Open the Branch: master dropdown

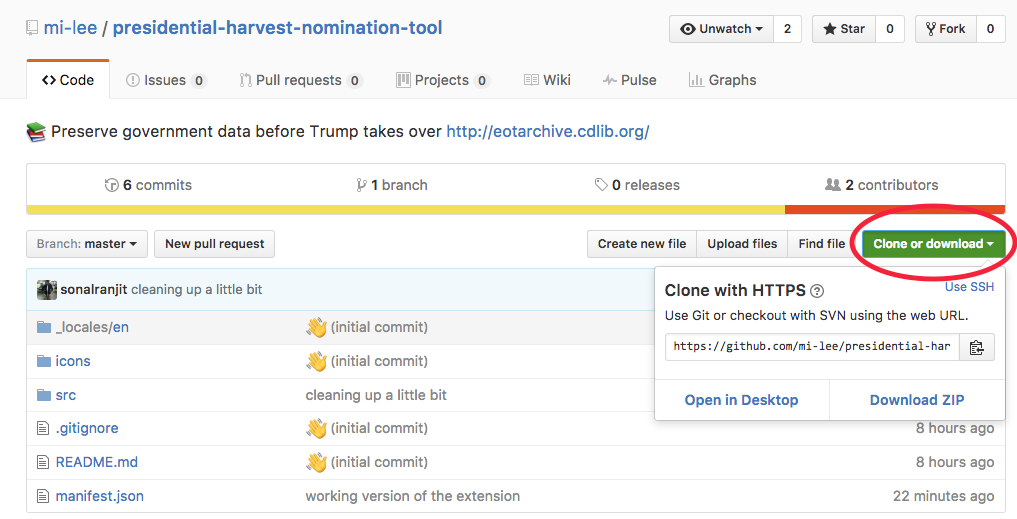(x=87, y=244)
